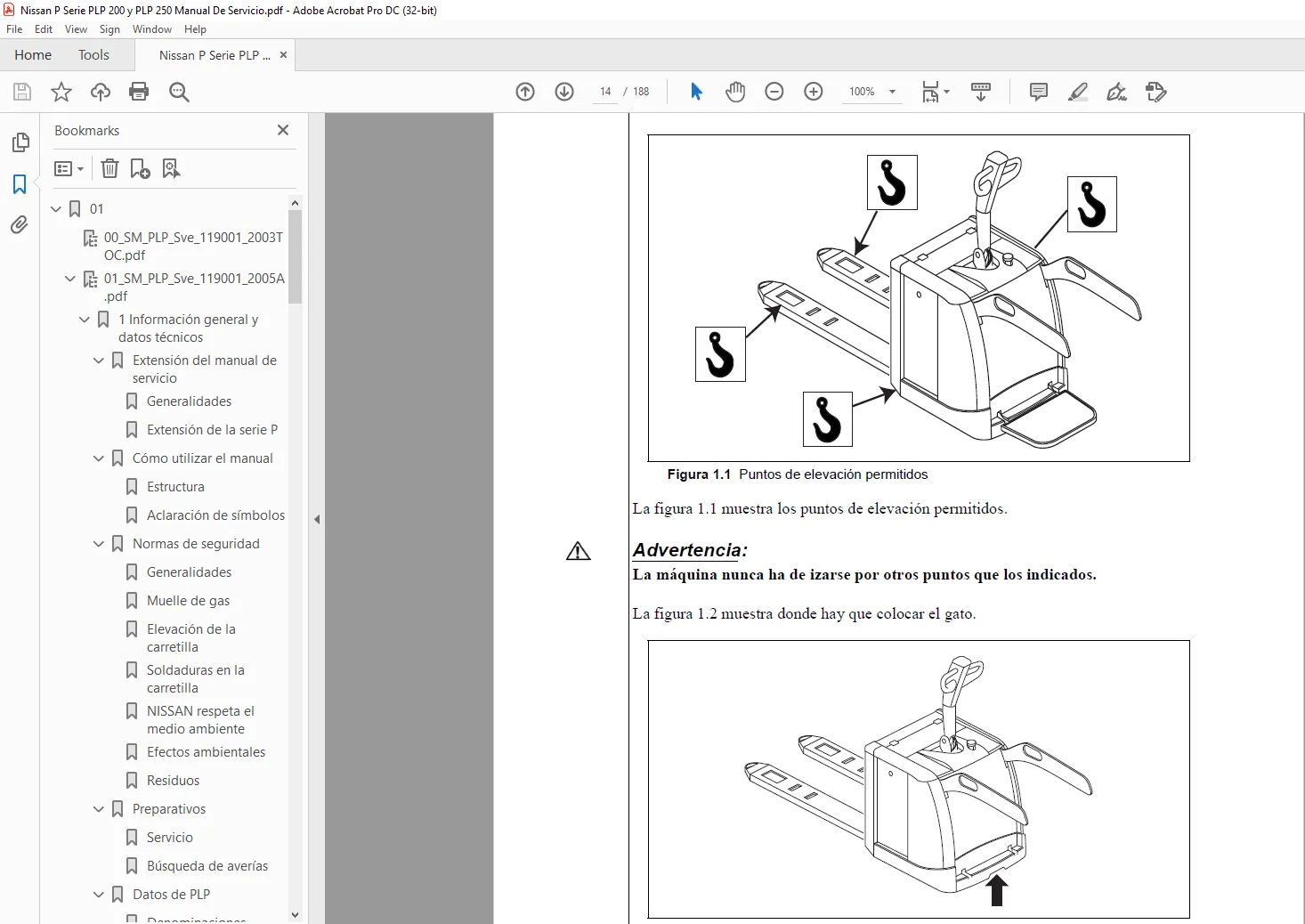Open the Sign menu
This screenshot has height=924, width=1305.
109,29
